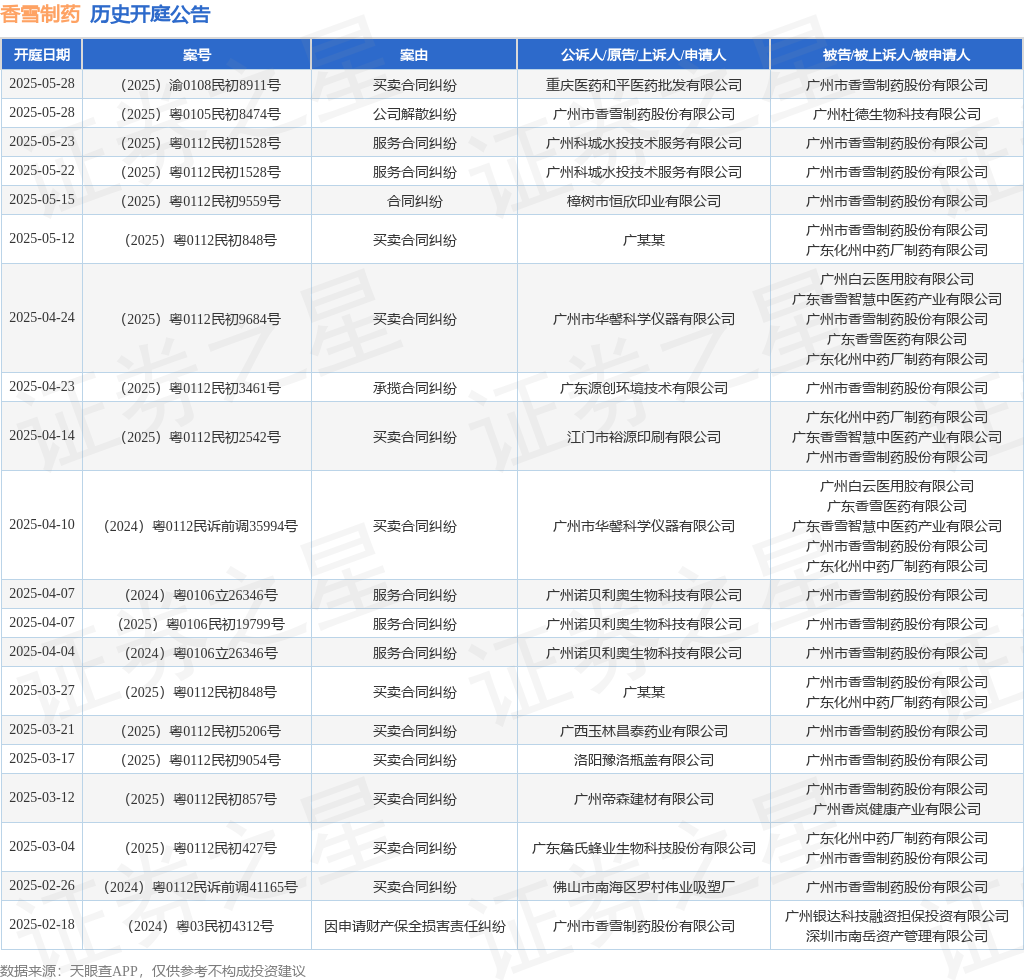Click plaintiff 佛山市南海区罗村伟业吸塑厂
The image size is (1024, 980).
click(x=644, y=887)
